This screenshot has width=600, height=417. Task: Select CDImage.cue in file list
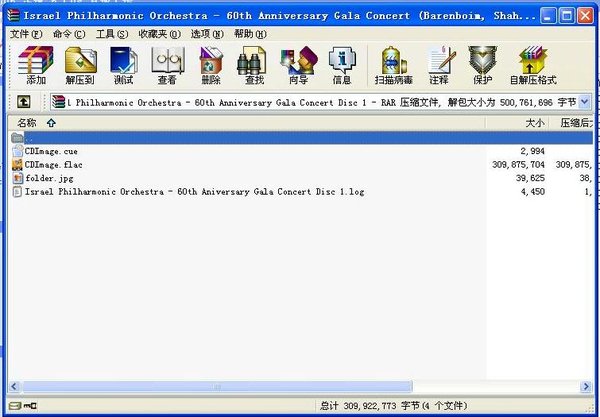pyautogui.click(x=51, y=151)
